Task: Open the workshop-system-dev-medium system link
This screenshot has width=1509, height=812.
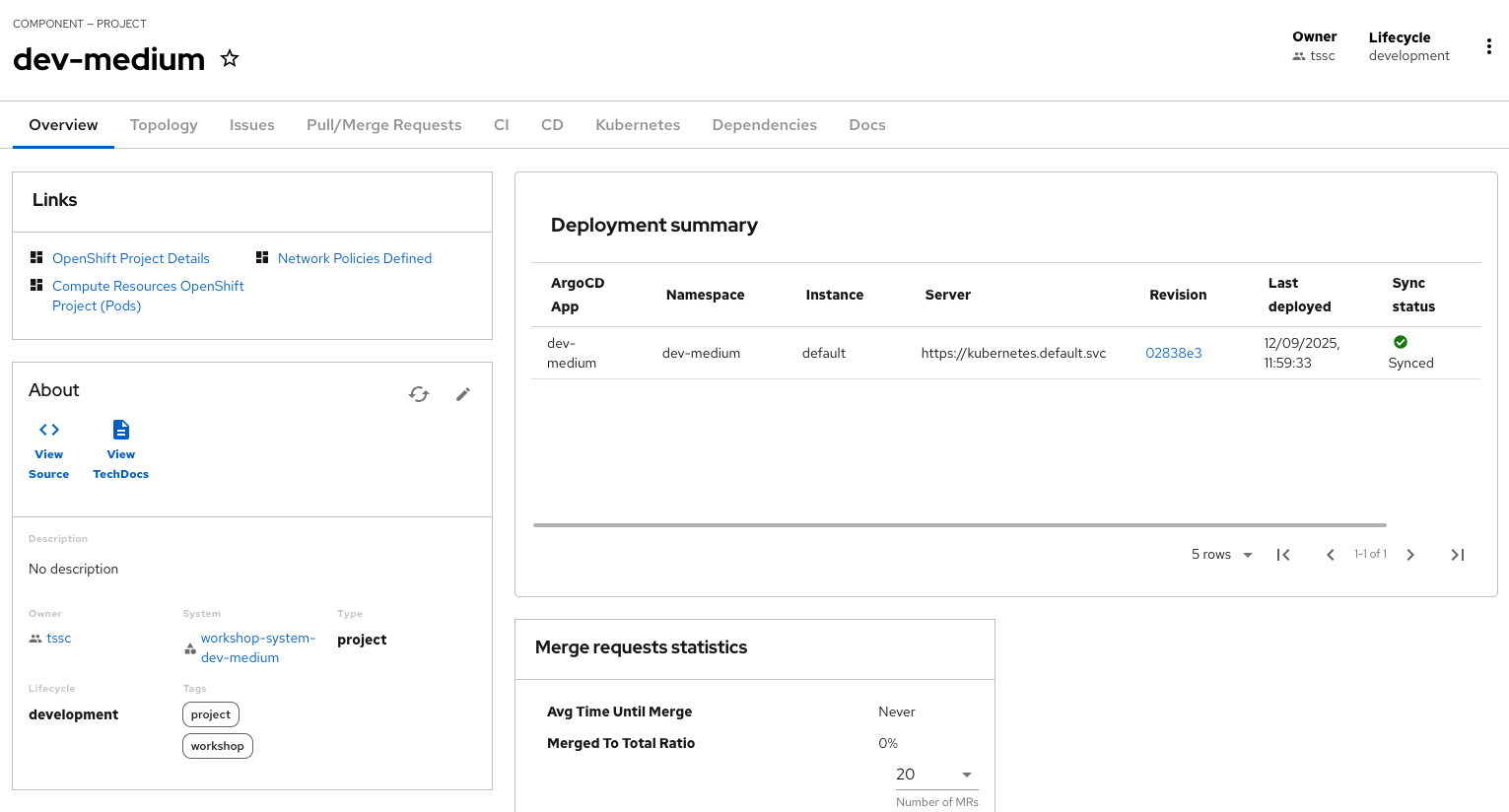Action: [258, 648]
